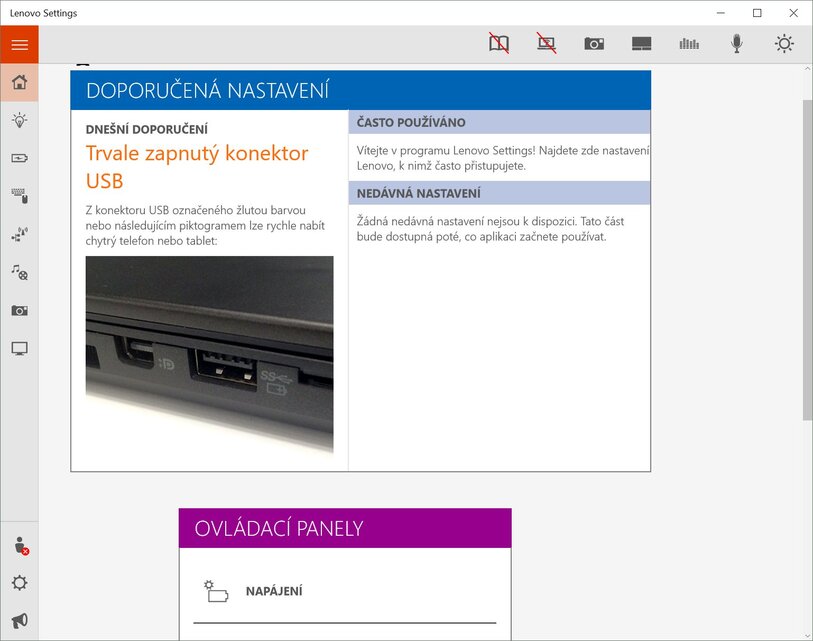Viewport: 813px width, 641px height.
Task: Select the camera icon in the left sidebar
Action: tap(19, 310)
